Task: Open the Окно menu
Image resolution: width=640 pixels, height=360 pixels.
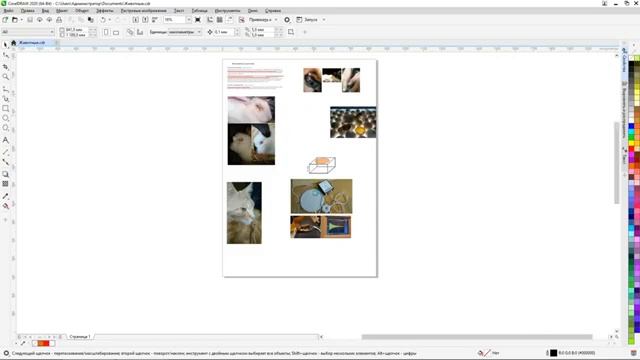Action: [253, 11]
